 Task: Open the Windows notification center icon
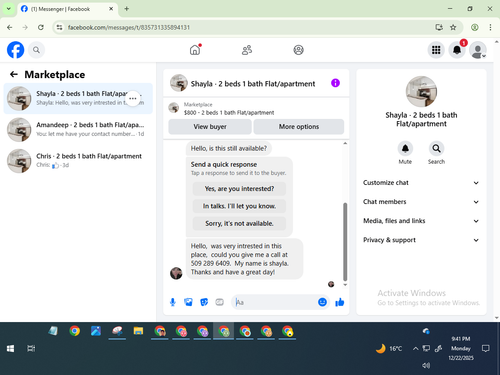486,349
